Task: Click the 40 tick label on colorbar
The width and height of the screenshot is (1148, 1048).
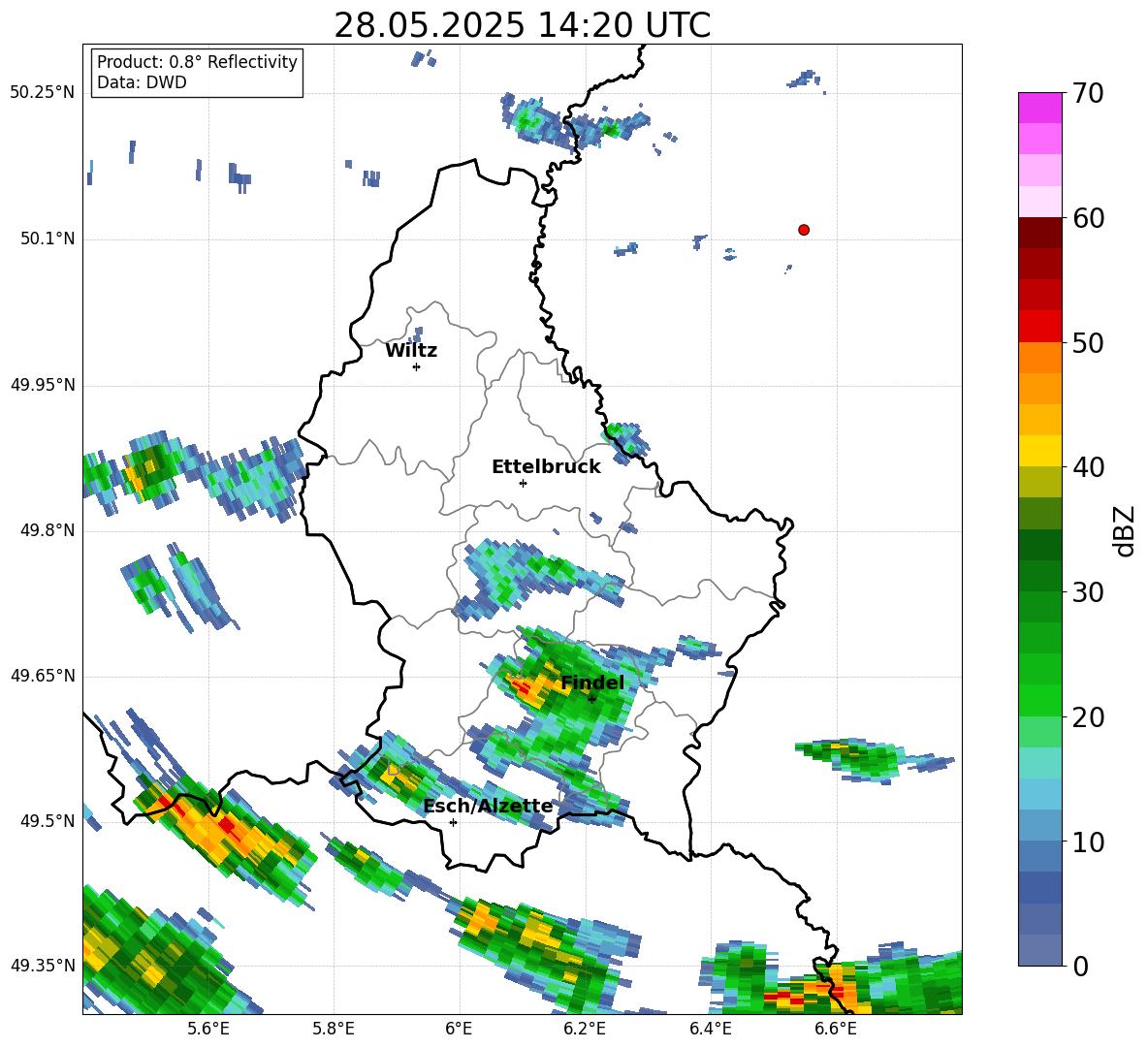Action: coord(1088,467)
